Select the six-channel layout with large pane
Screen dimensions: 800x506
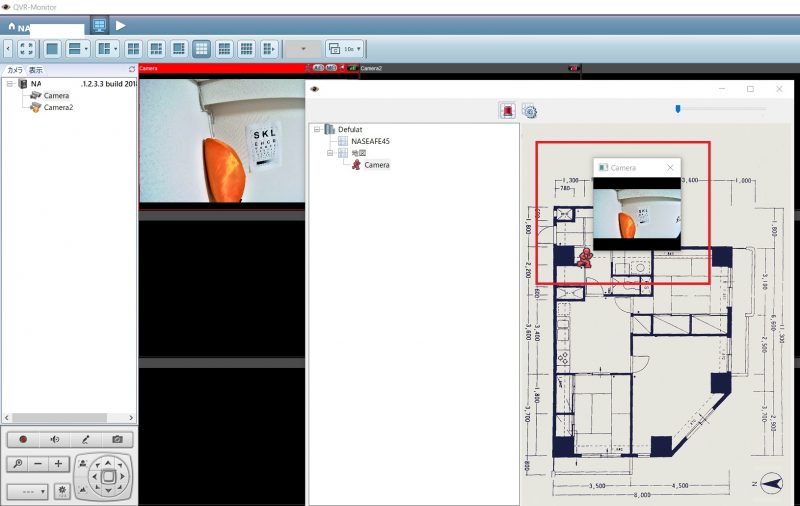(156, 49)
